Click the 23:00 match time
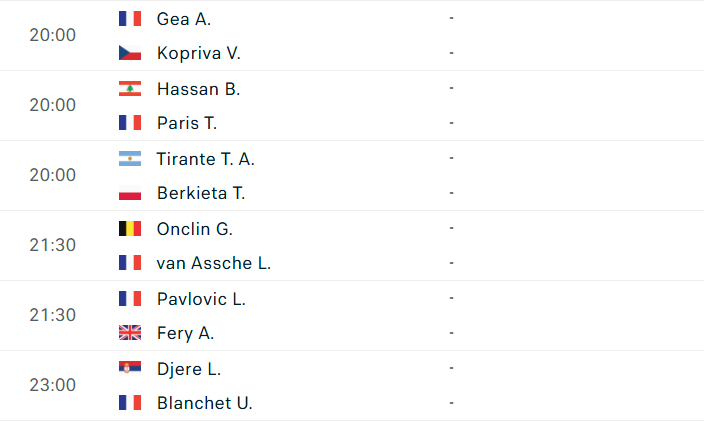 click(x=52, y=385)
